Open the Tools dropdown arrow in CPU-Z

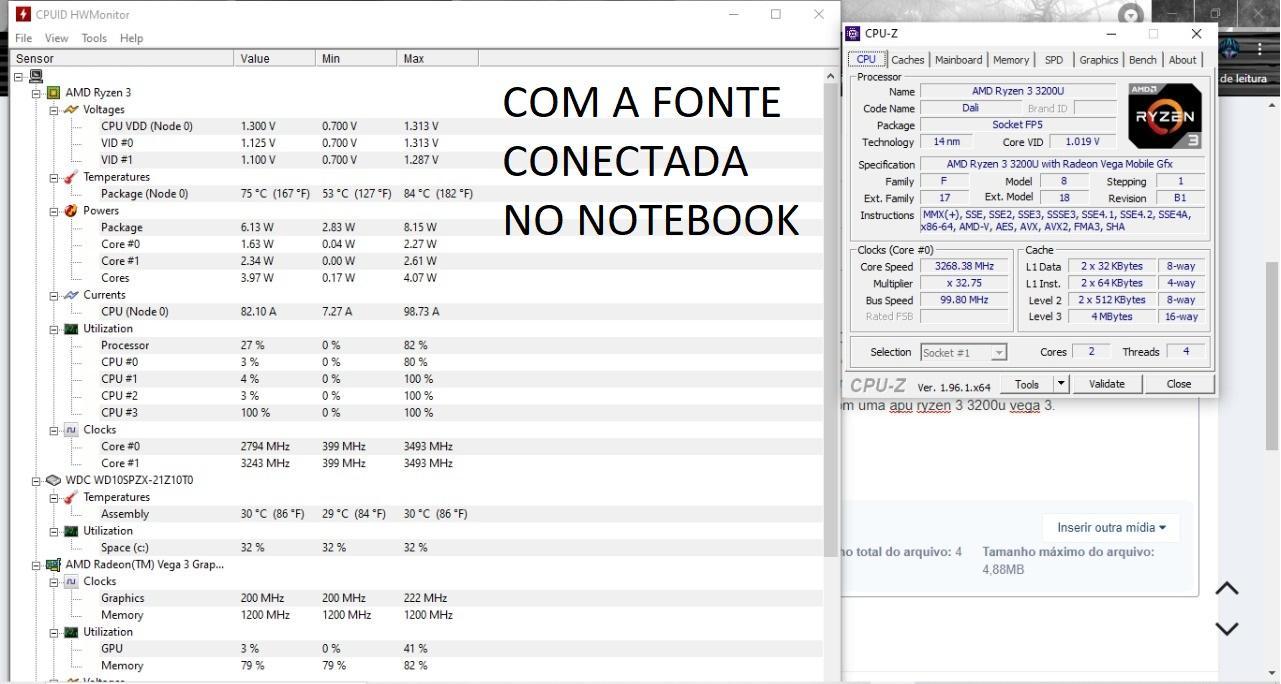(x=1061, y=384)
